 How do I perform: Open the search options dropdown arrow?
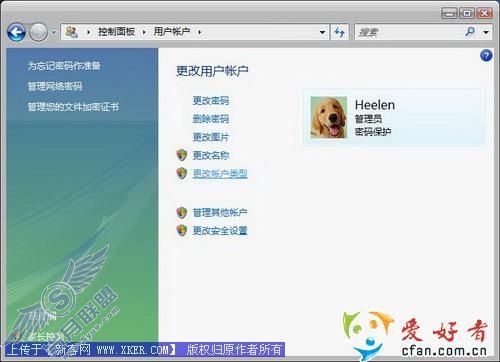pyautogui.click(x=486, y=32)
